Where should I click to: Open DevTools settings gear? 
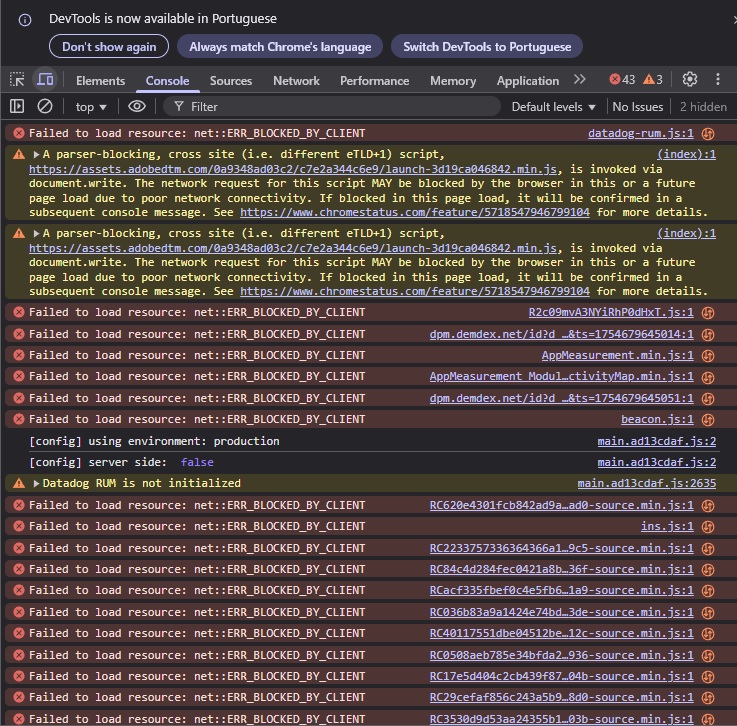pyautogui.click(x=690, y=79)
